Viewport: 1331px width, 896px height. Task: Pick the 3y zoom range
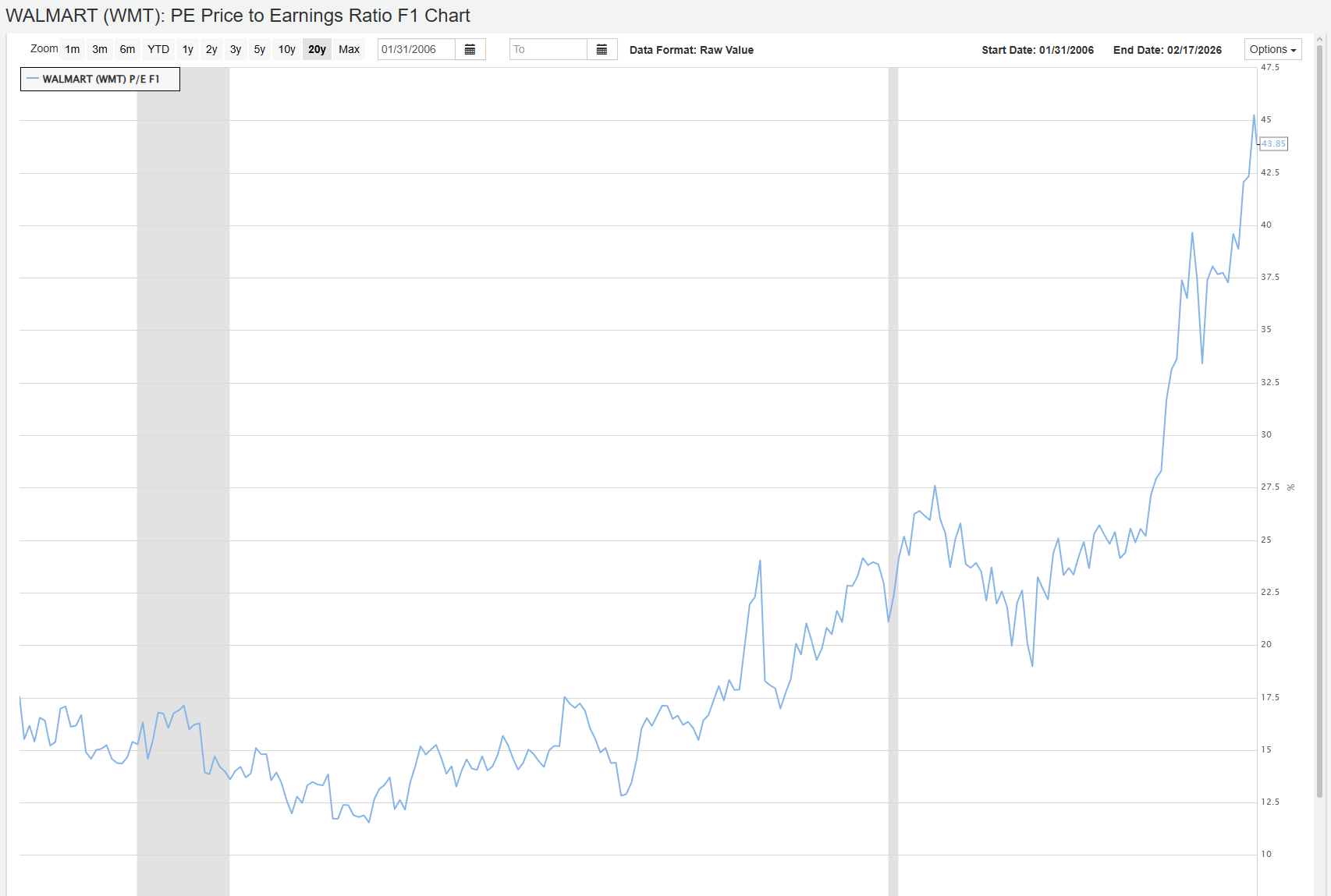[236, 50]
